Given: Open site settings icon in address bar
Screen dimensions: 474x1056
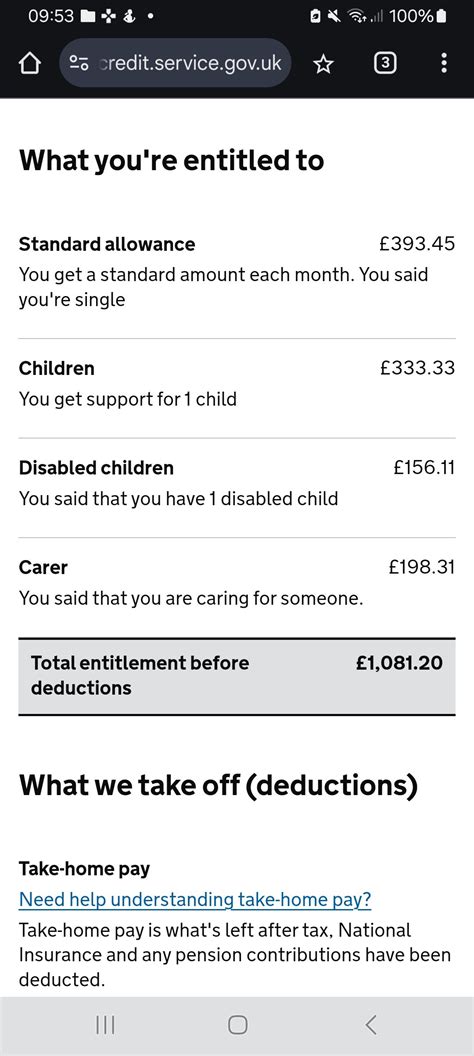Looking at the screenshot, I should (79, 64).
